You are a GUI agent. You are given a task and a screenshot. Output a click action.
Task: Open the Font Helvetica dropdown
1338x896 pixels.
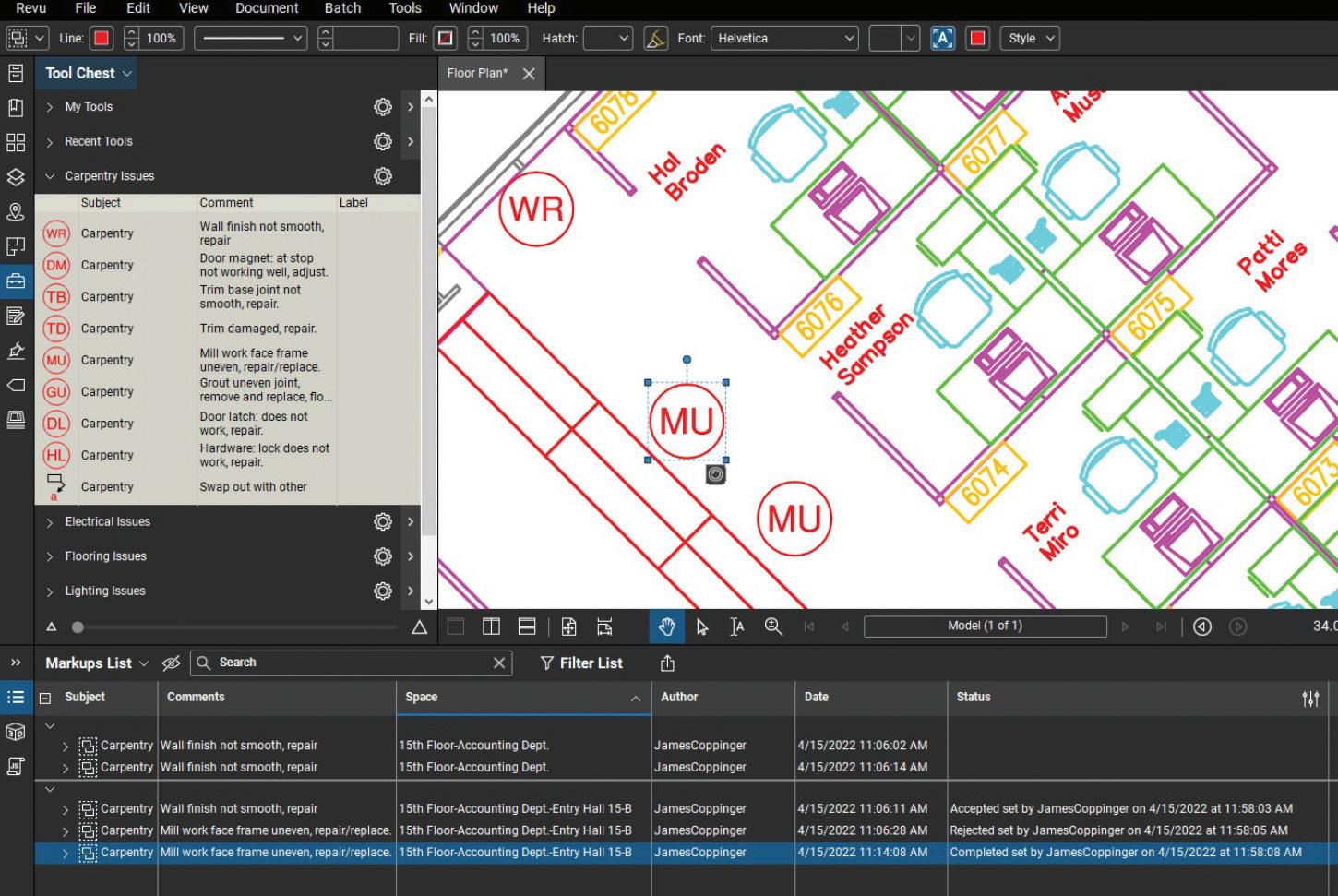(785, 39)
